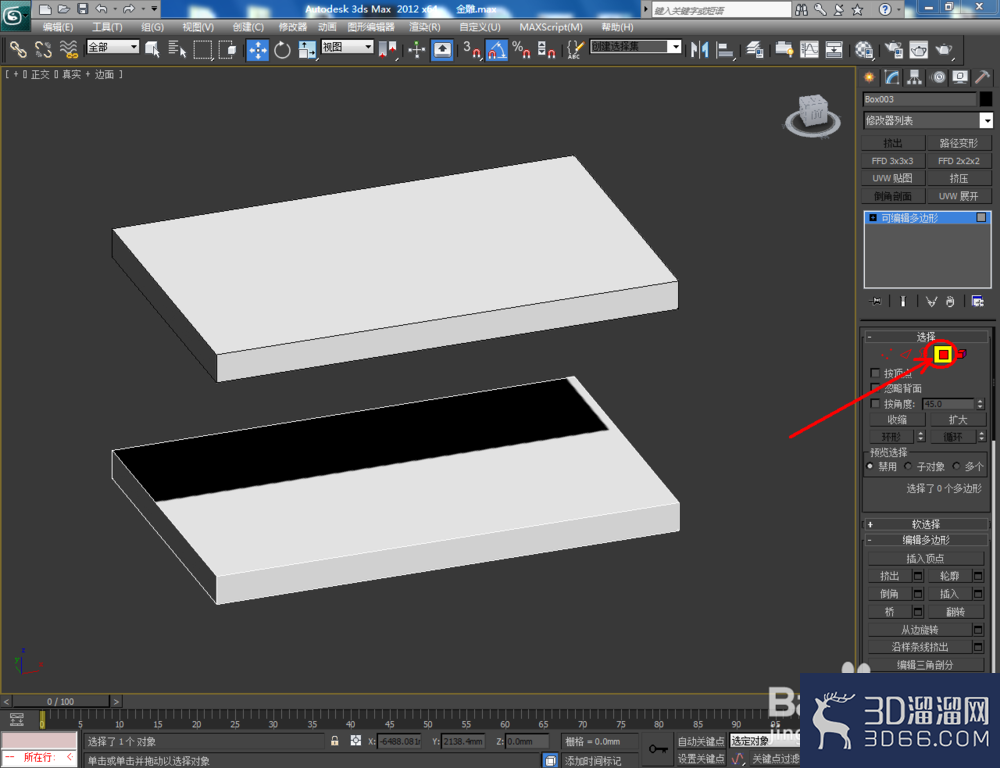Click the Bind to Space Warp icon
Screen dimensions: 1000x768
[68, 49]
